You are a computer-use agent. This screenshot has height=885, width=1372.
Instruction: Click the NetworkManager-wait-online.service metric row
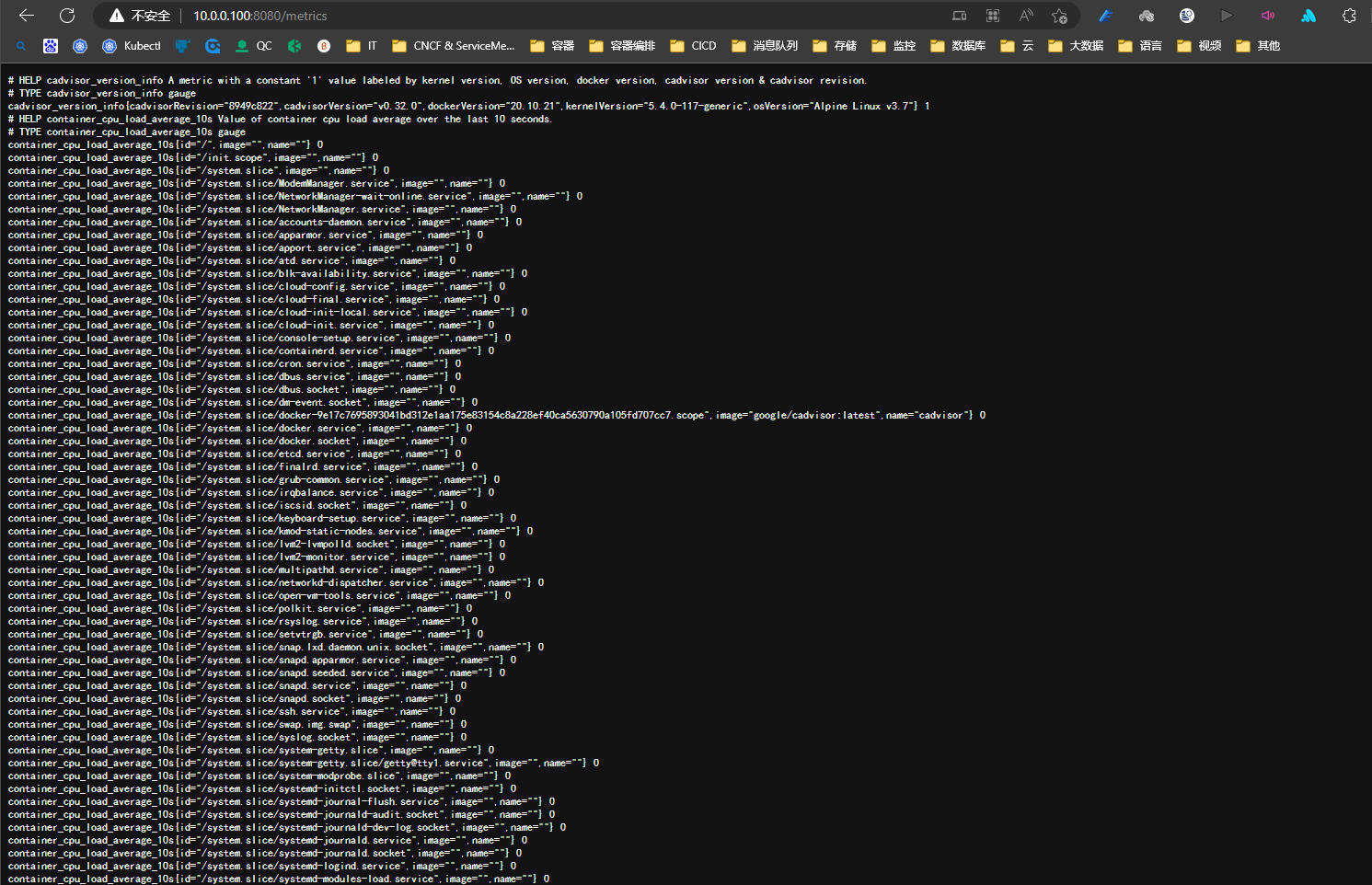pyautogui.click(x=295, y=196)
